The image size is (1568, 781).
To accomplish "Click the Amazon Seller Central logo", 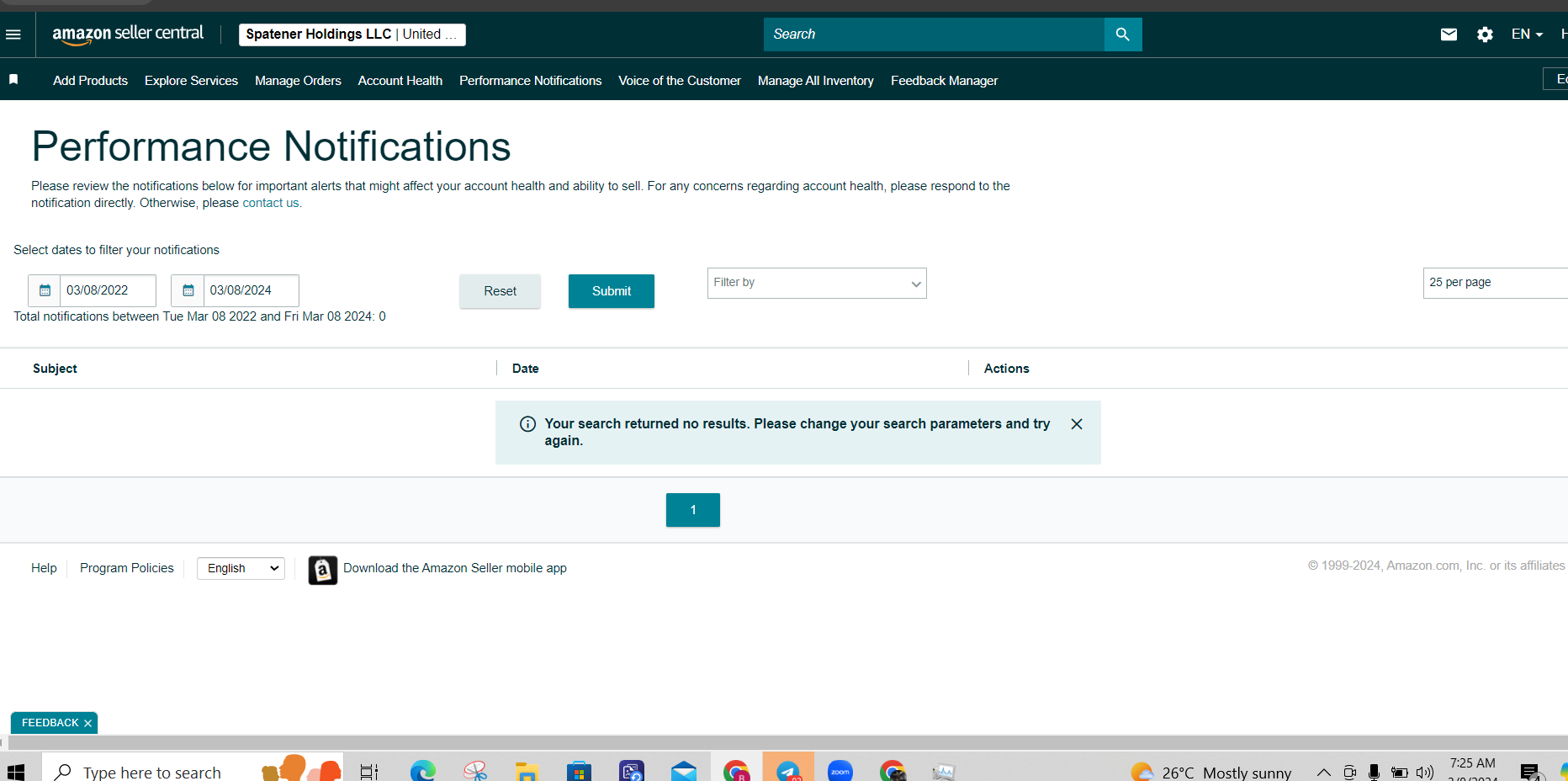I will coord(128,35).
